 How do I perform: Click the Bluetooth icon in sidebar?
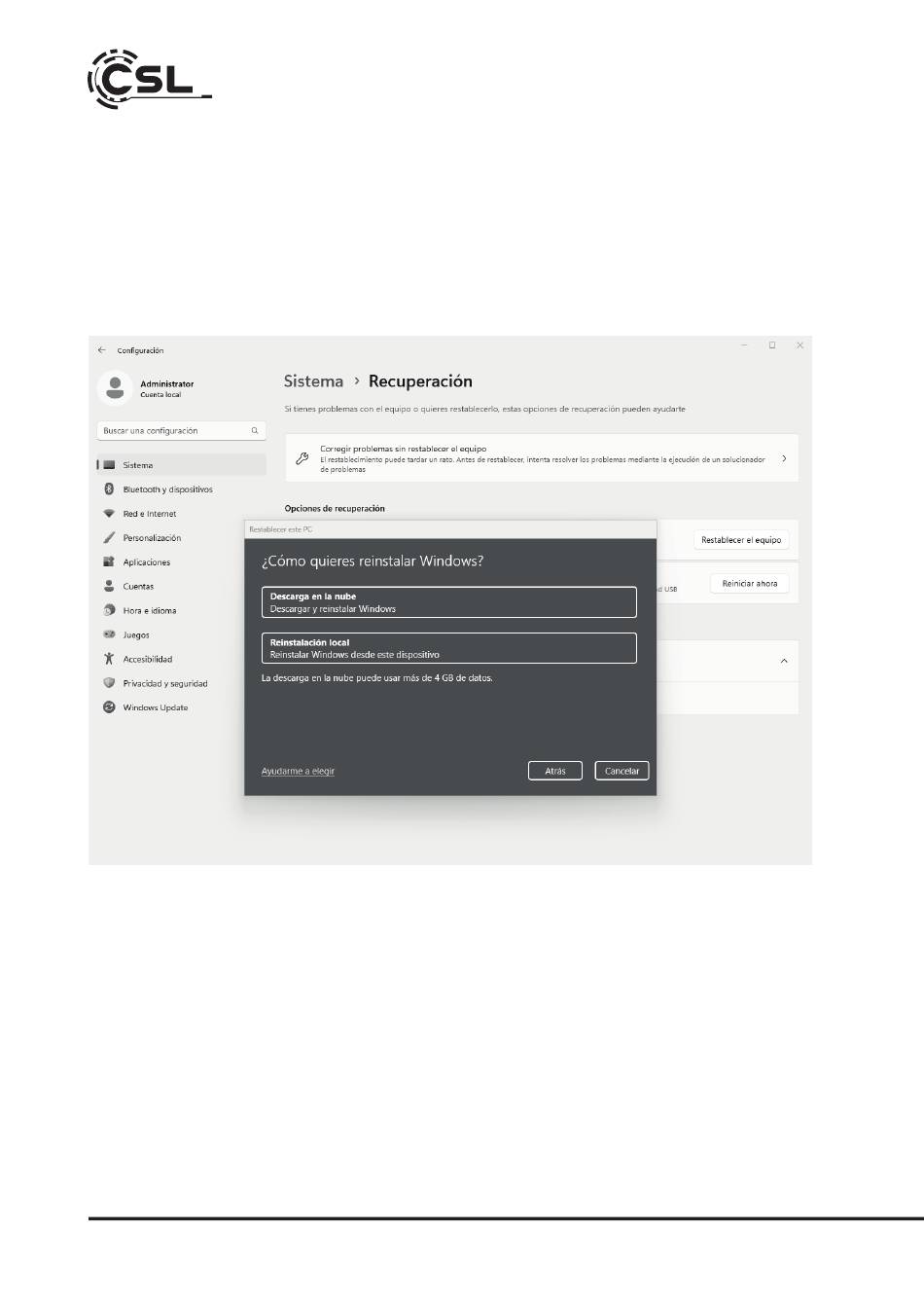pyautogui.click(x=109, y=489)
